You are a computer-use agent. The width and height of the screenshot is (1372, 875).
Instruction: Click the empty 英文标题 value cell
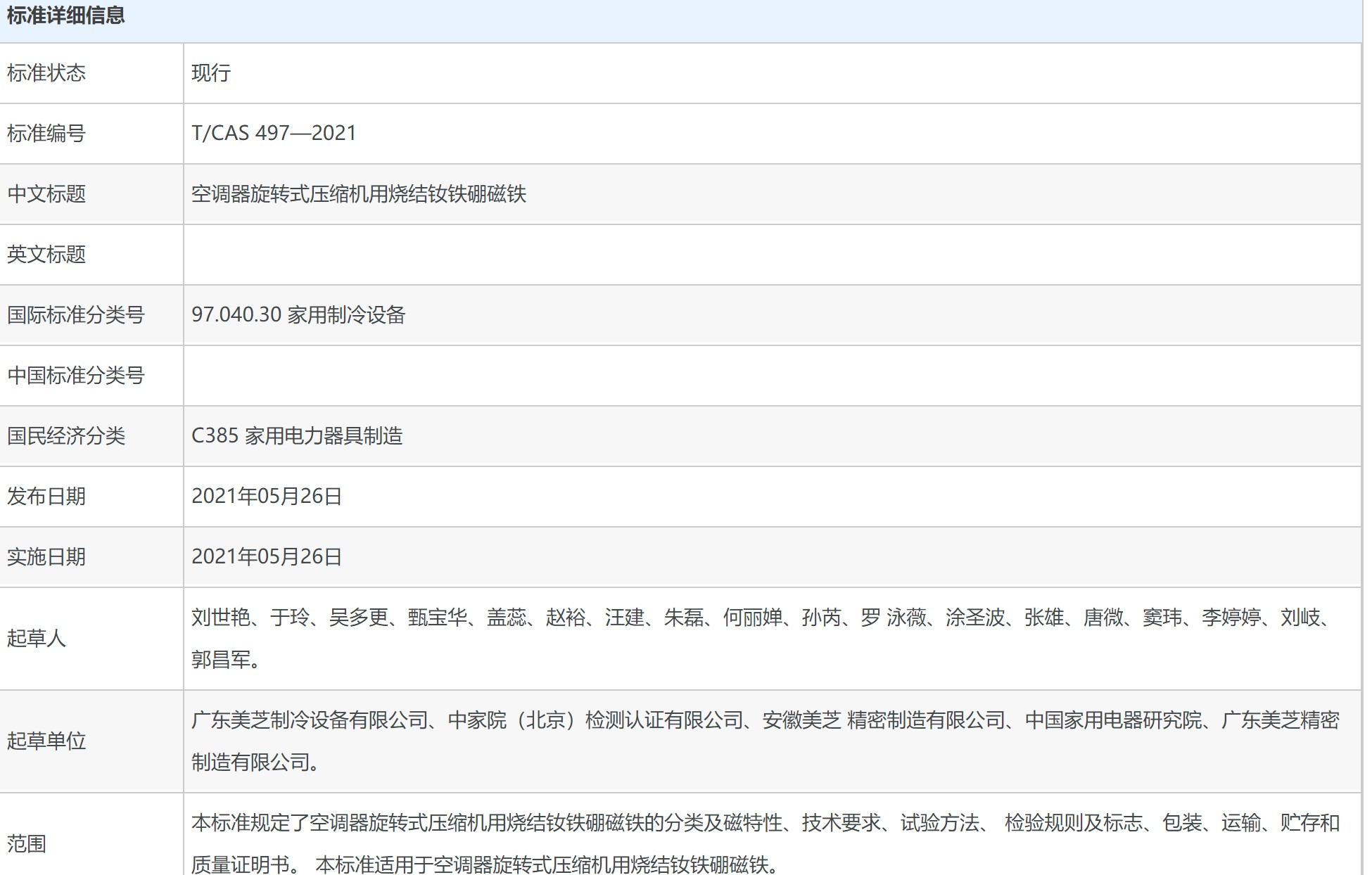coord(771,255)
